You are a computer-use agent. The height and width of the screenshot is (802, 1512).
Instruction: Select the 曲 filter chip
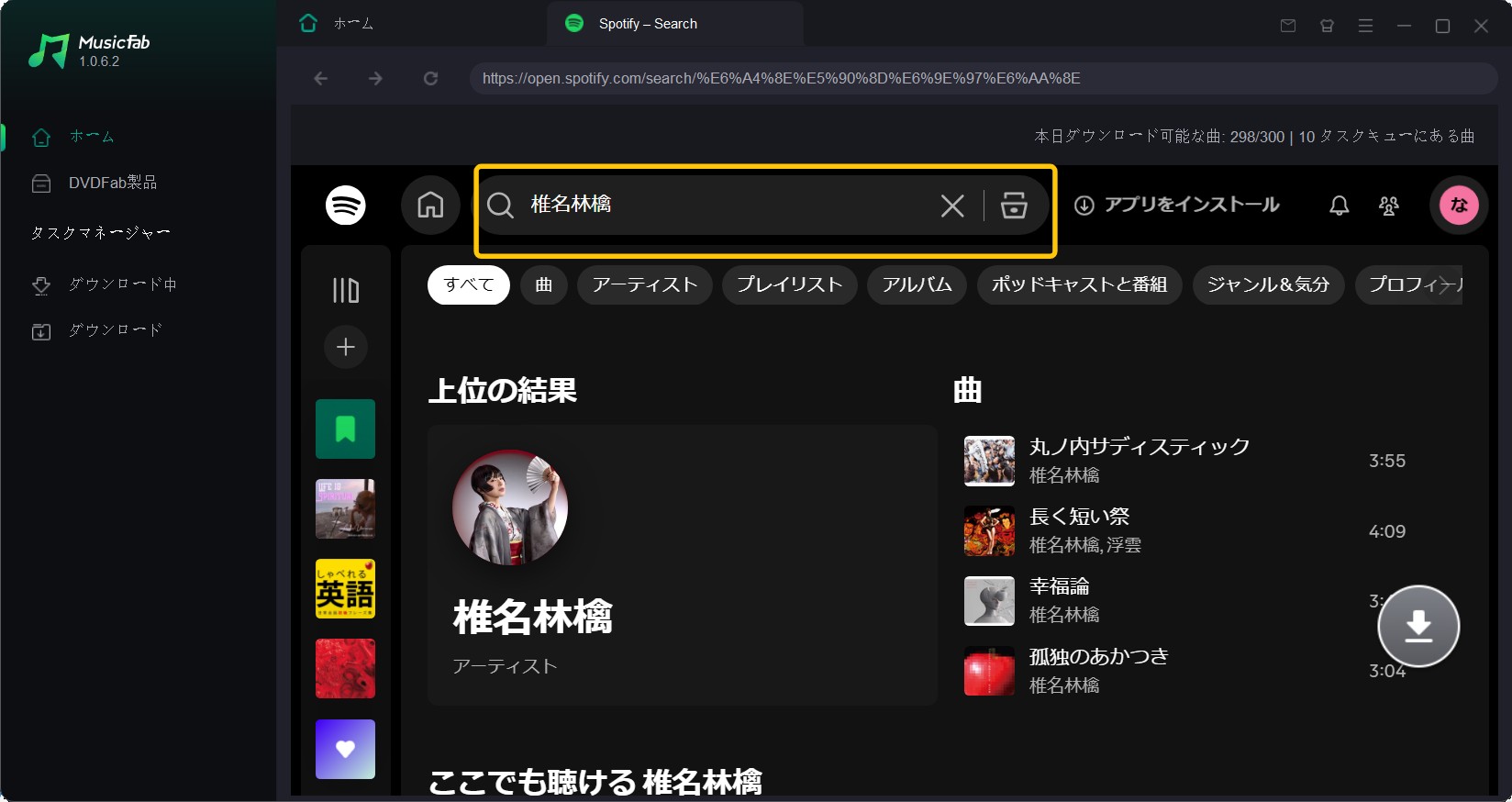click(x=544, y=284)
